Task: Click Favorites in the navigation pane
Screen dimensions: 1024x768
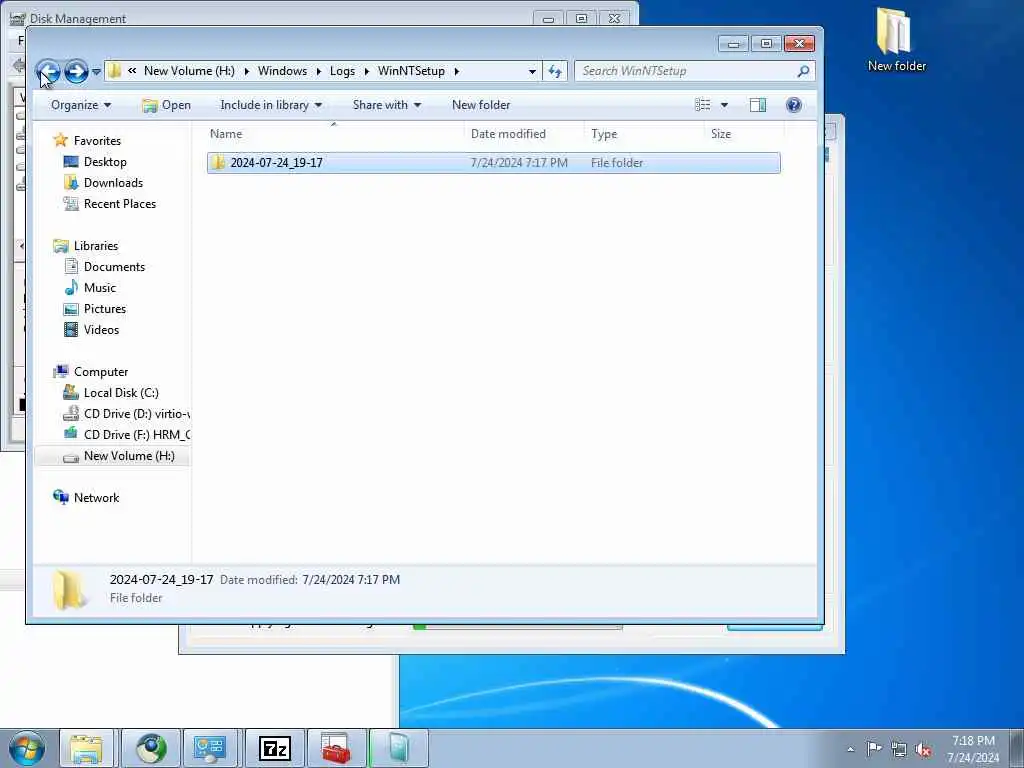Action: click(97, 140)
